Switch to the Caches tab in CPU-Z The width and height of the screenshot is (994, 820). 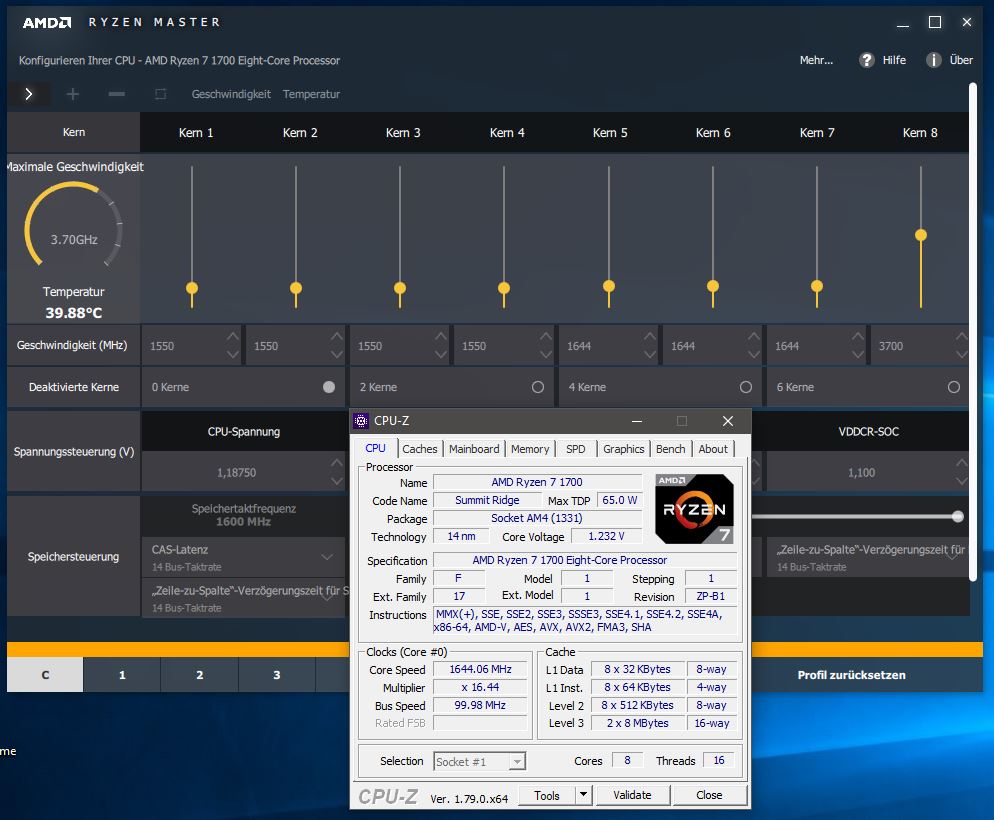click(x=420, y=449)
